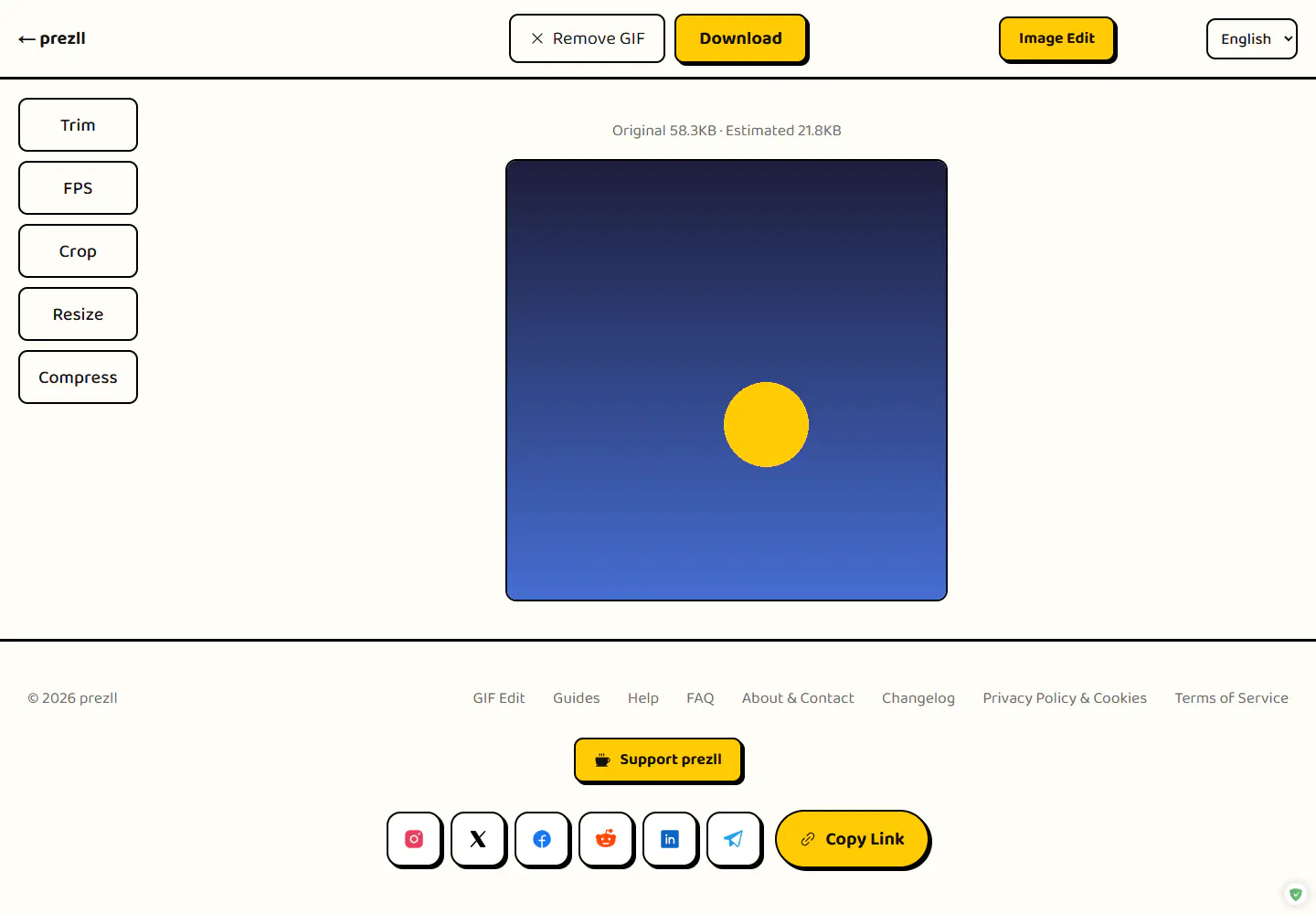
Task: Open the Changelog link
Action: point(918,698)
